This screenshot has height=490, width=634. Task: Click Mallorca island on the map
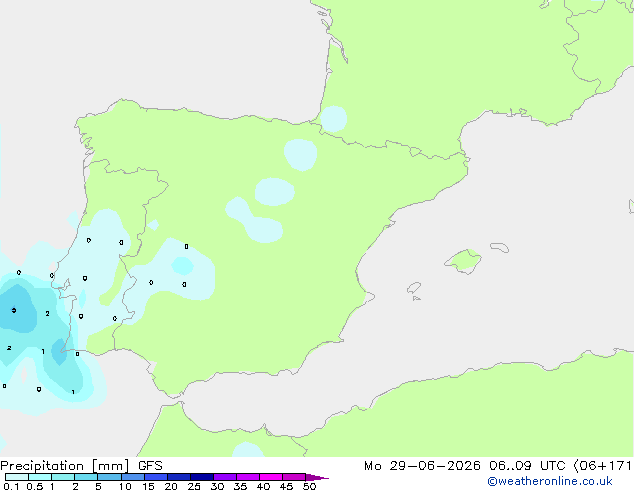click(x=463, y=262)
